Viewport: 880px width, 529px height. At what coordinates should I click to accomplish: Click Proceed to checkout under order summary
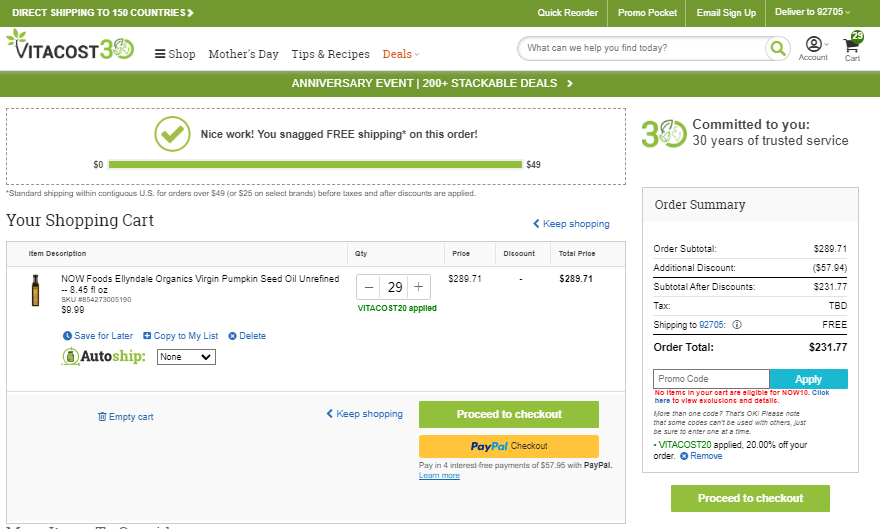tap(750, 498)
